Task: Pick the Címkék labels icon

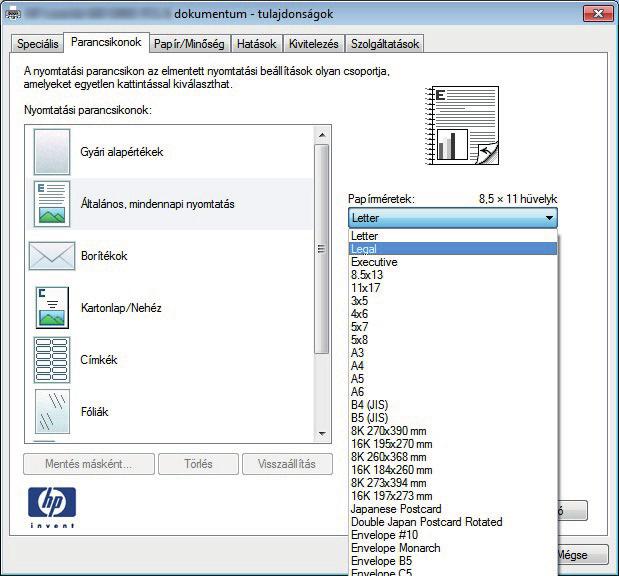Action: [x=52, y=360]
